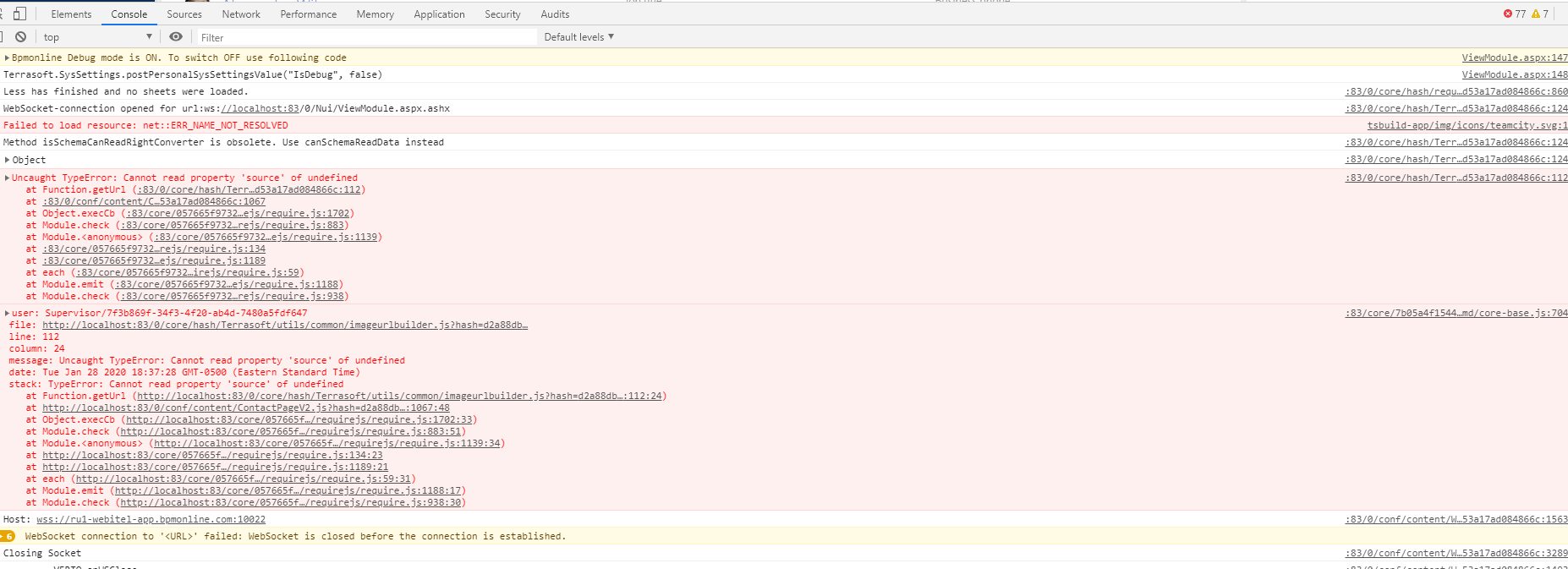1568x569 pixels.
Task: Open the require.js:59:31 each link
Action: click(244, 479)
